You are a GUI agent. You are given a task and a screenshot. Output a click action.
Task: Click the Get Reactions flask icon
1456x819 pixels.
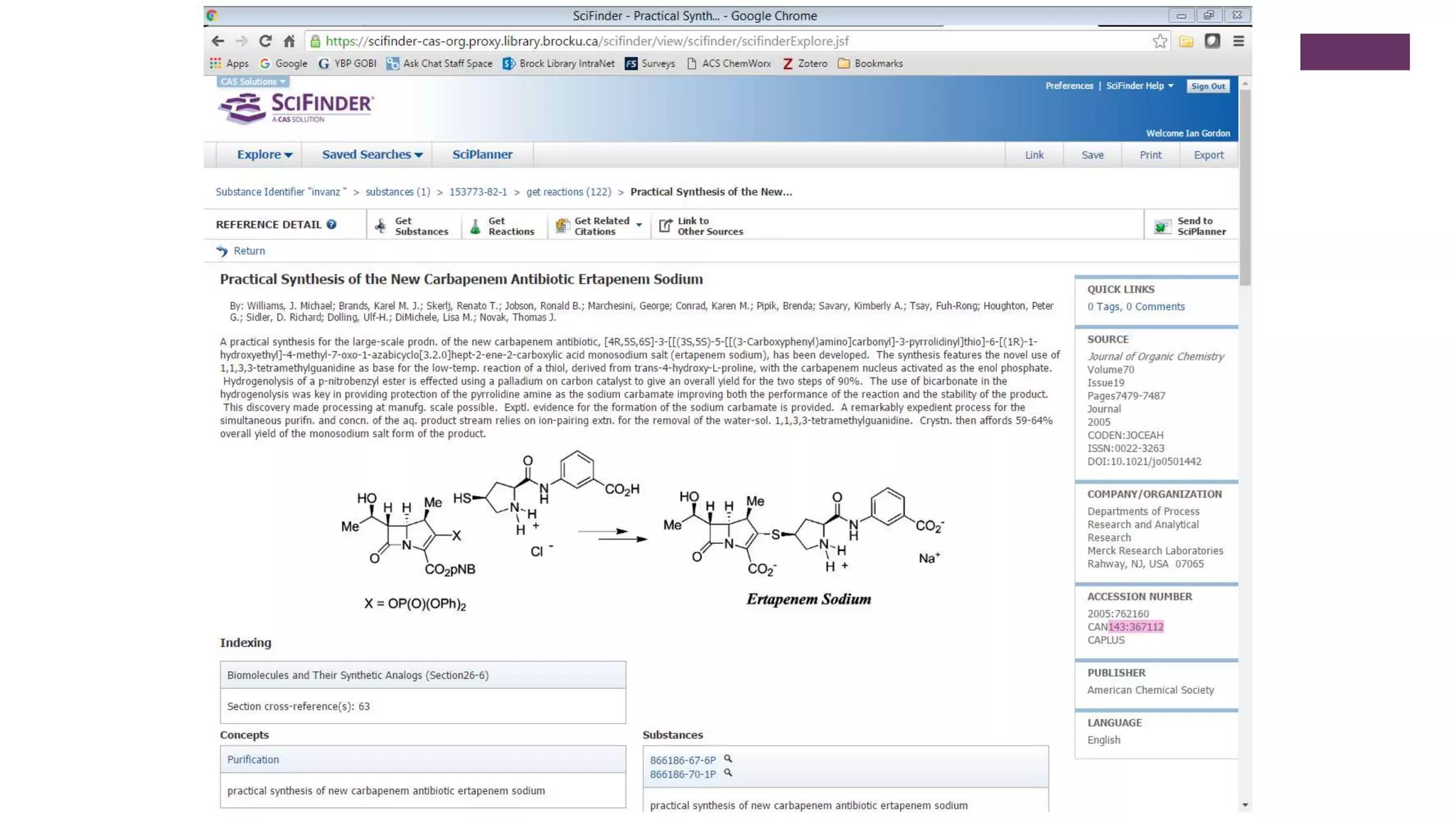[476, 226]
